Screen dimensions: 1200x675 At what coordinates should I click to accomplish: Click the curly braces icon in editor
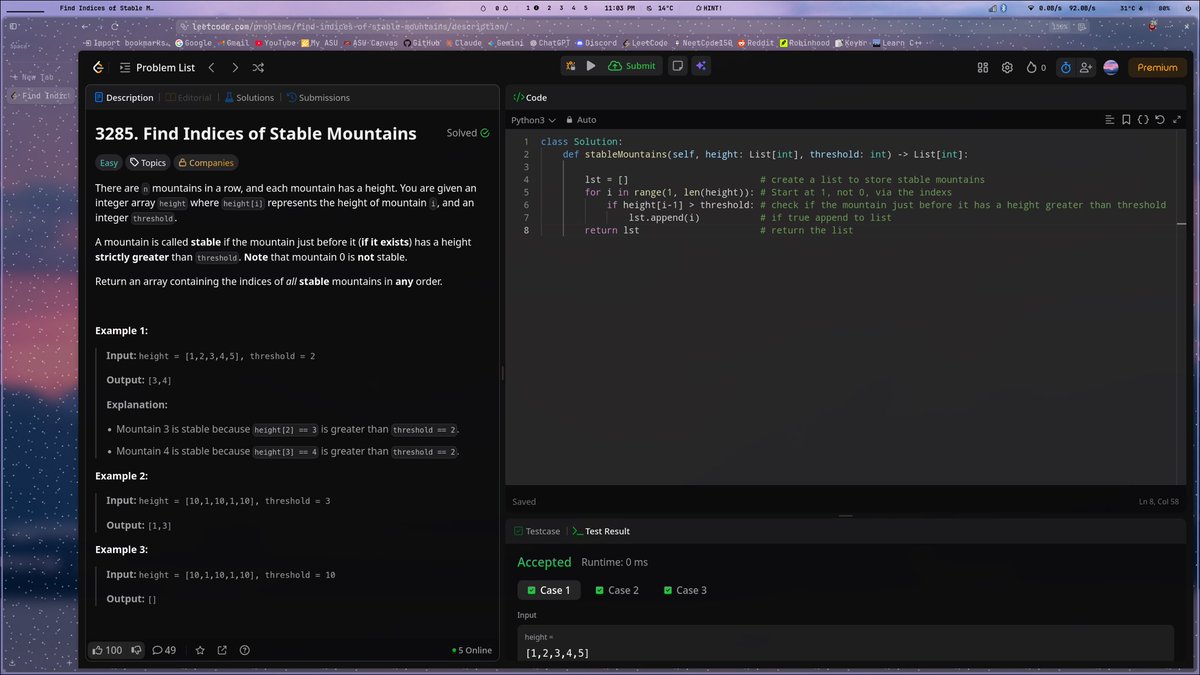click(x=1143, y=119)
